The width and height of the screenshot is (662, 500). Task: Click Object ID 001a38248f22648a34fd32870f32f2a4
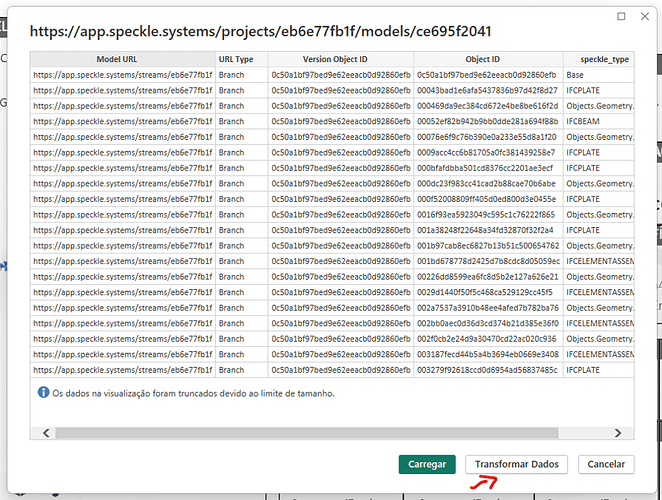pyautogui.click(x=488, y=230)
